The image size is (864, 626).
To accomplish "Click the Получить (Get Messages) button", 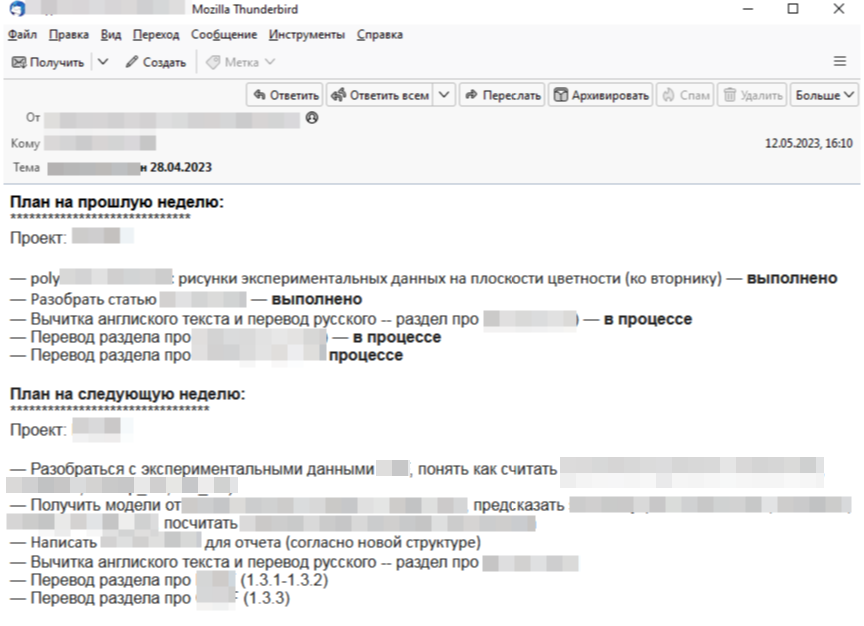I will pyautogui.click(x=48, y=62).
